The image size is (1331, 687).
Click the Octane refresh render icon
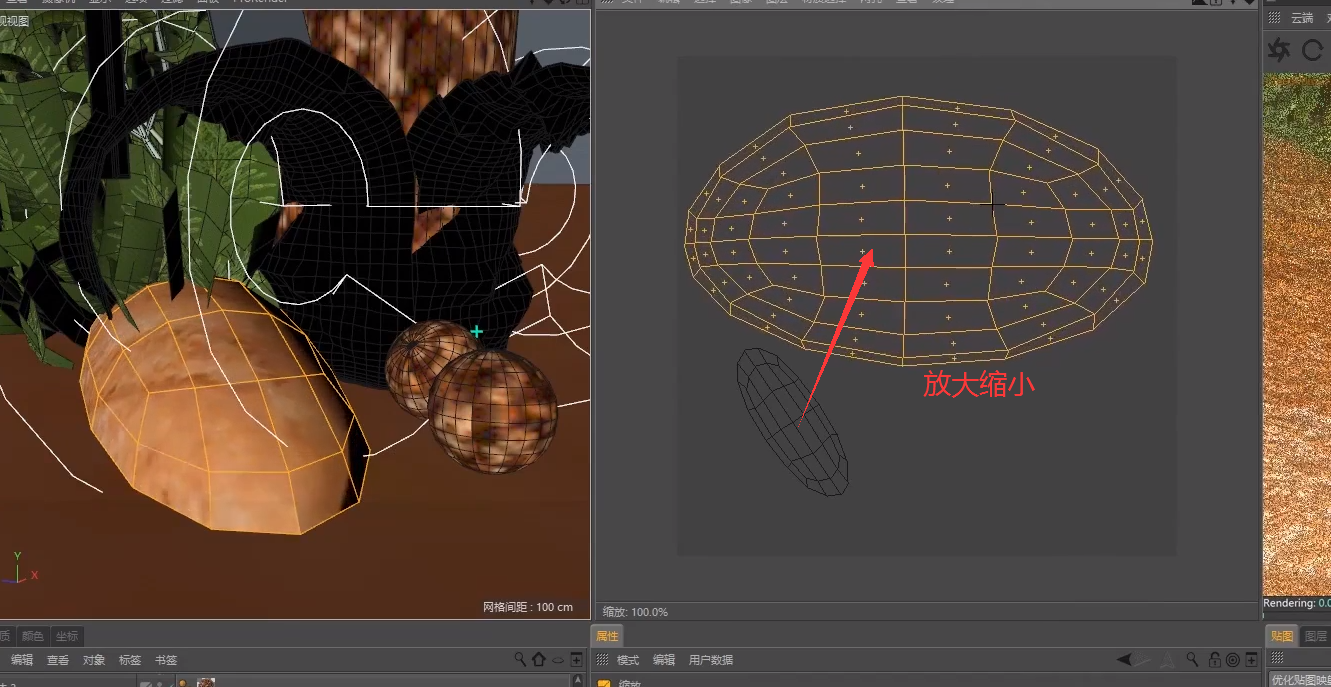coord(1313,50)
